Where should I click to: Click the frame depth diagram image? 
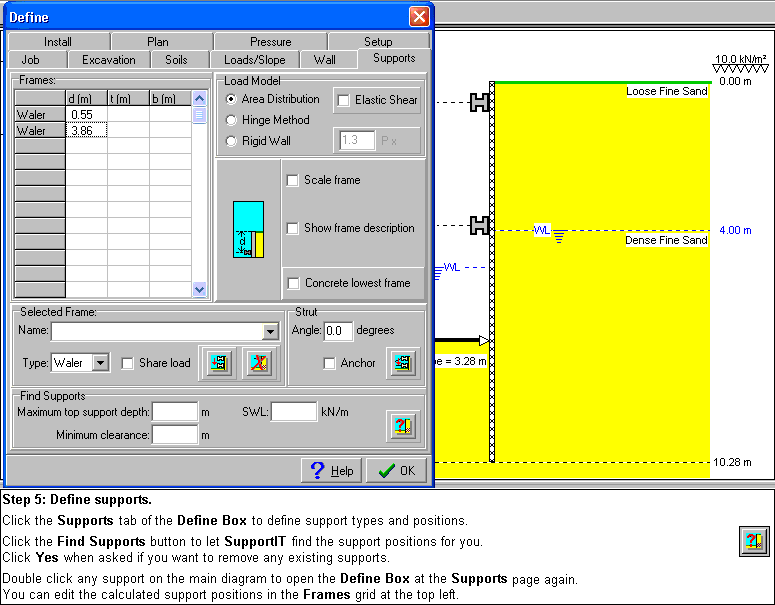coord(248,230)
